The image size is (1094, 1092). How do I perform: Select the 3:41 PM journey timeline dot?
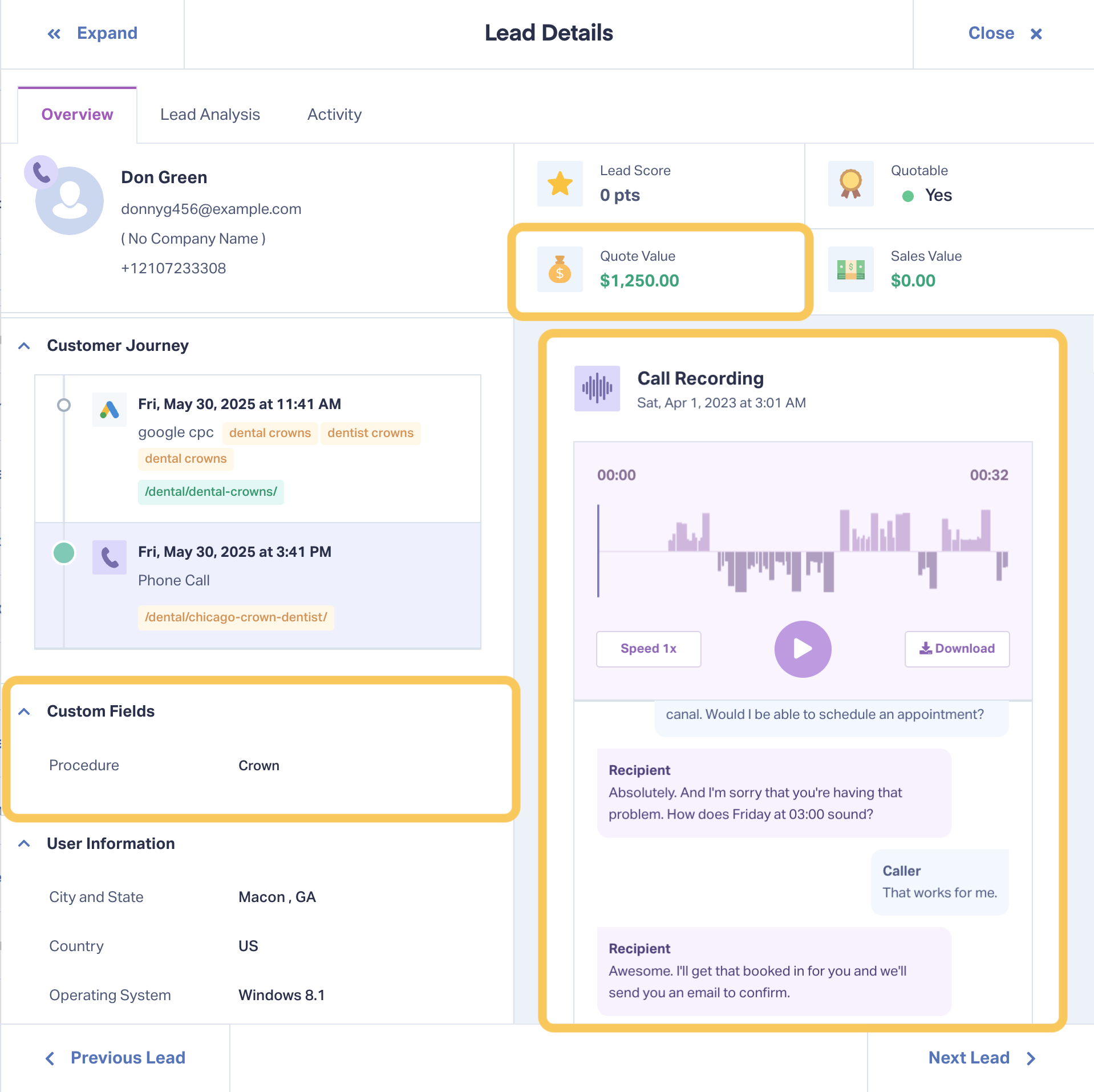64,552
